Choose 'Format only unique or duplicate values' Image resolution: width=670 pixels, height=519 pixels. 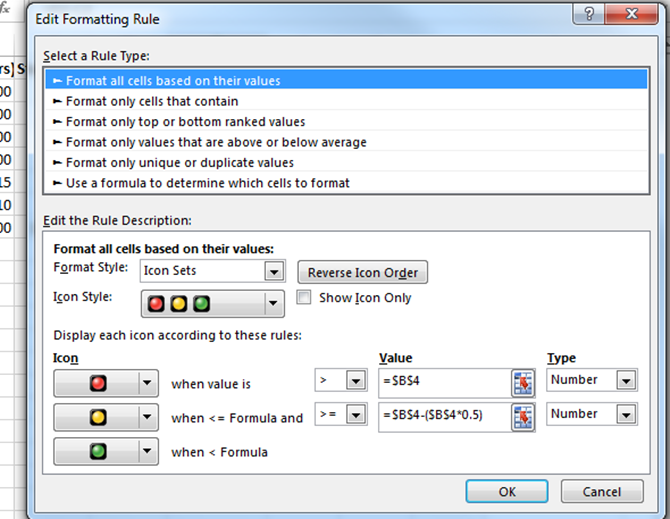180,162
